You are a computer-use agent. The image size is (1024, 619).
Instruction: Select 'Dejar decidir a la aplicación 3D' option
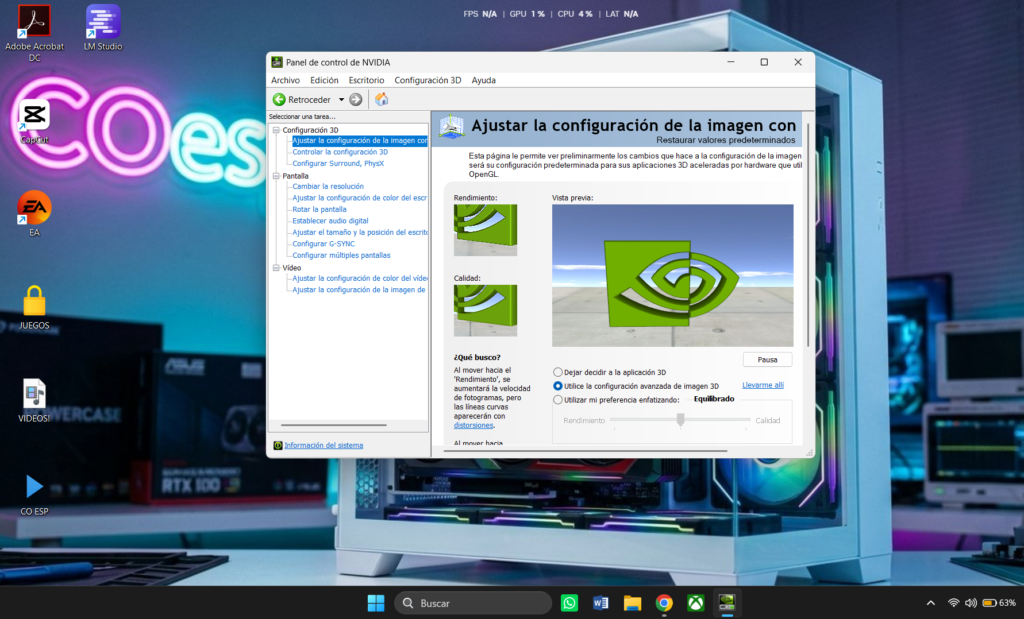pyautogui.click(x=558, y=372)
